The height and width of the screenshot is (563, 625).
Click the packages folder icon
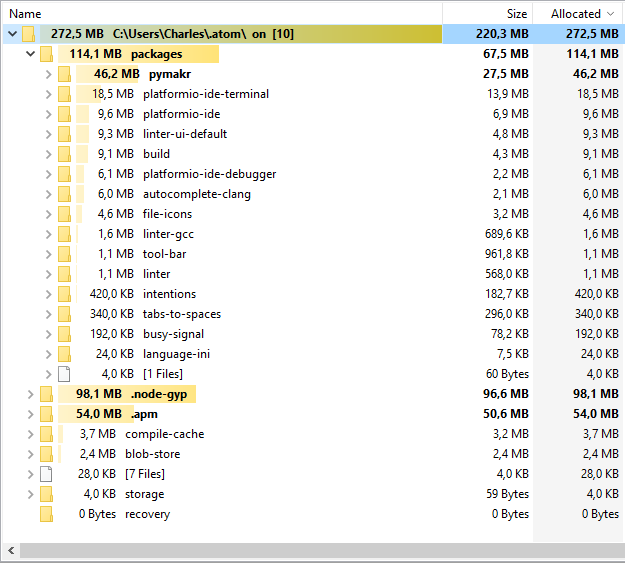[x=47, y=54]
